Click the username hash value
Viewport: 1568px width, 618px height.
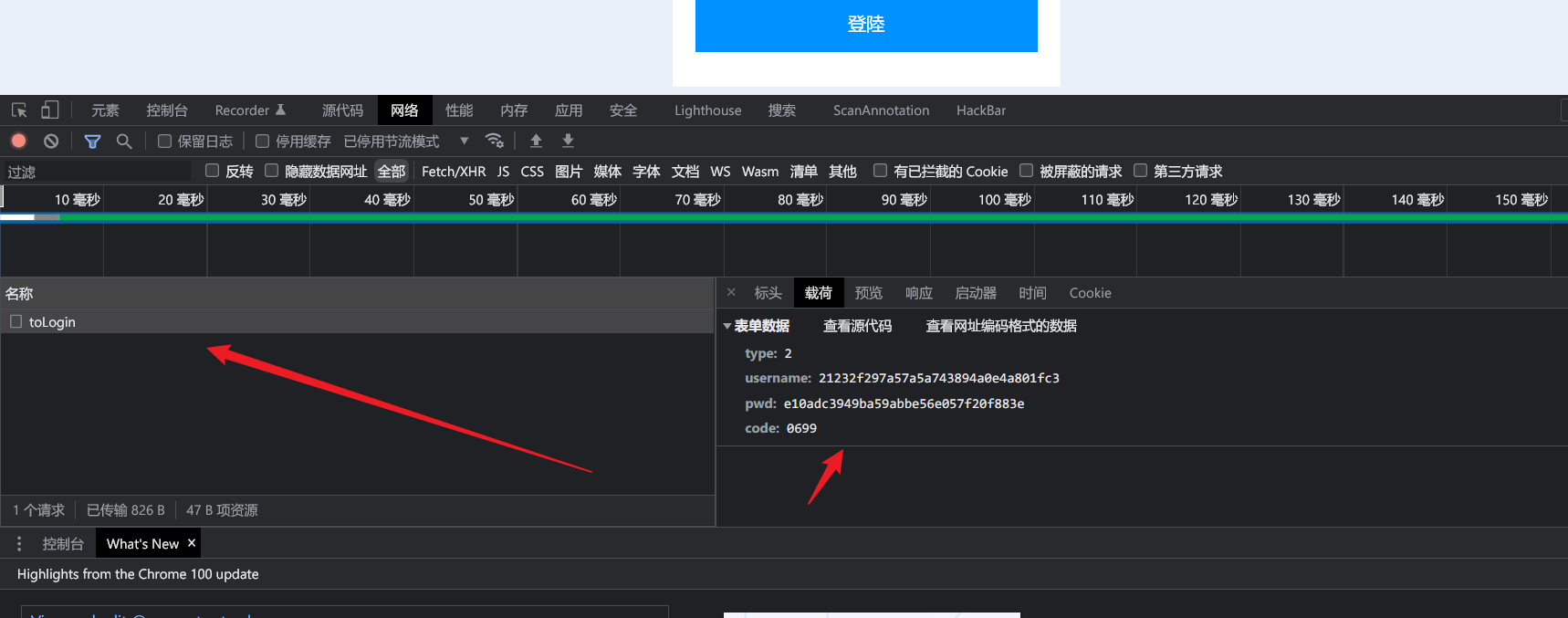tap(939, 378)
